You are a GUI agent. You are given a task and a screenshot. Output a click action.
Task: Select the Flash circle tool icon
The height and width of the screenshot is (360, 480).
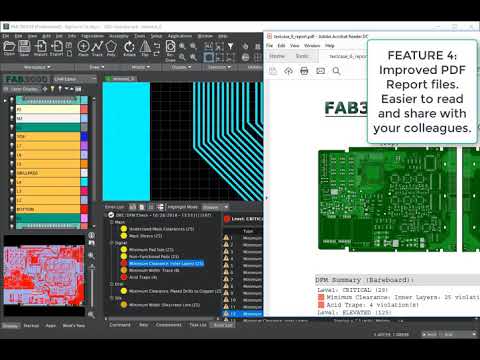pos(83,47)
